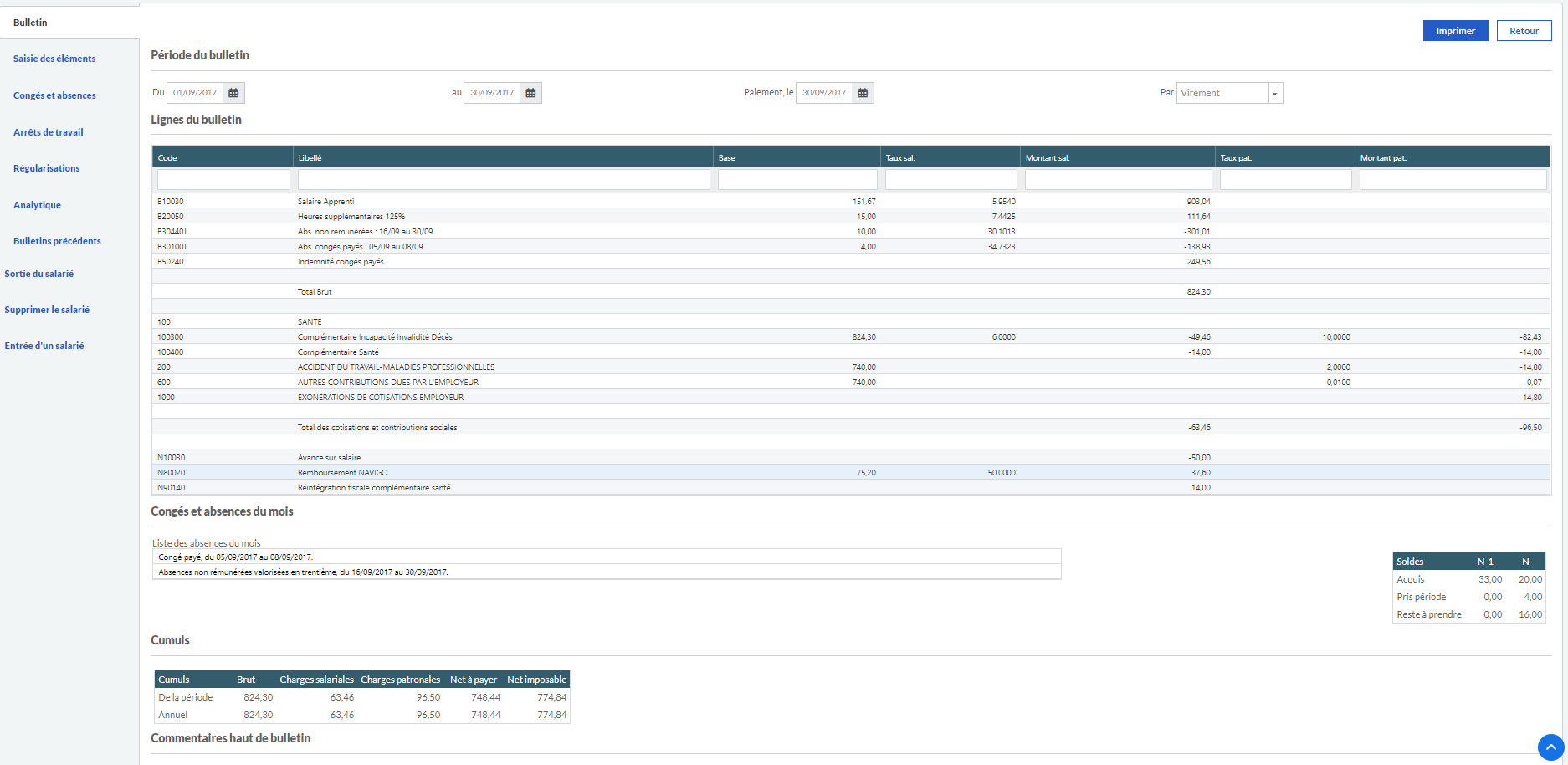This screenshot has width=1568, height=765.
Task: Sort by the Base column header
Action: point(797,157)
